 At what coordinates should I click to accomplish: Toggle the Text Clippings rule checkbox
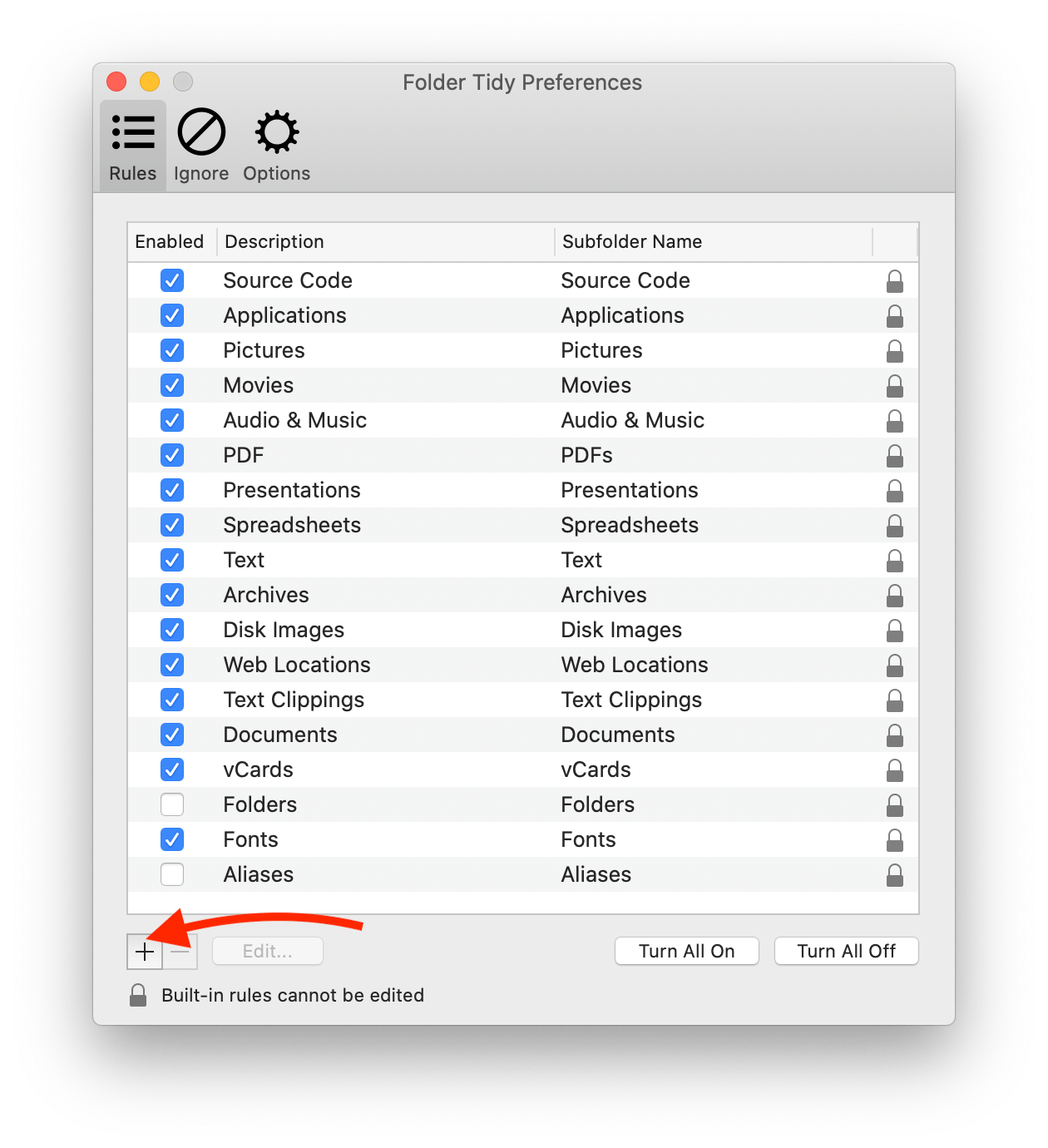[x=172, y=700]
